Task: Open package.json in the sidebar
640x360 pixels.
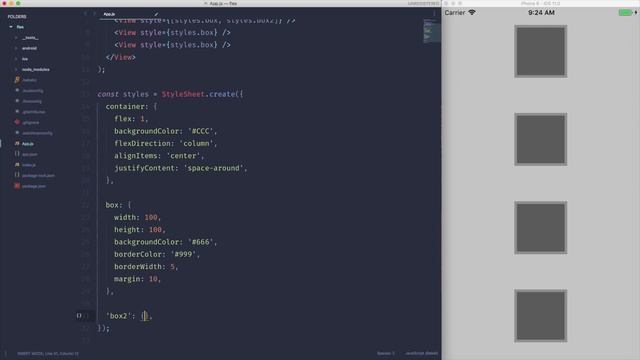Action: pos(34,186)
